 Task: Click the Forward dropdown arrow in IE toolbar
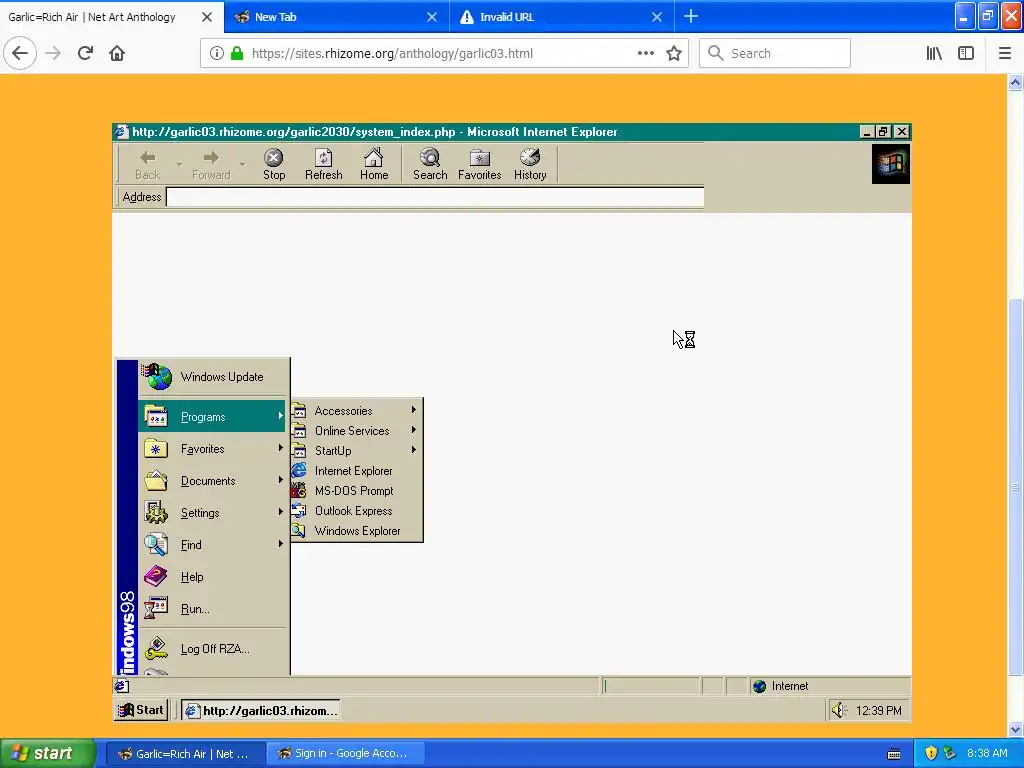242,165
